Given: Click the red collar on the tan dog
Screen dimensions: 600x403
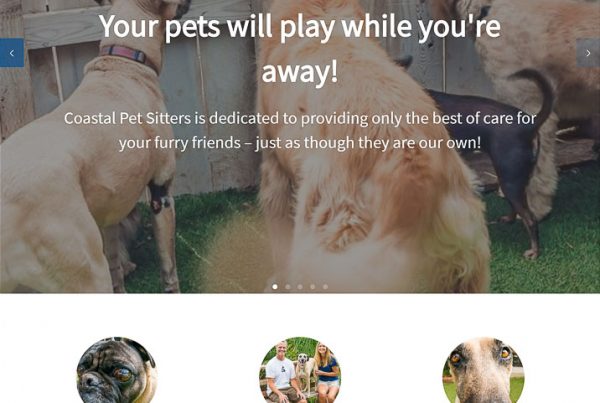Looking at the screenshot, I should pos(128,55).
